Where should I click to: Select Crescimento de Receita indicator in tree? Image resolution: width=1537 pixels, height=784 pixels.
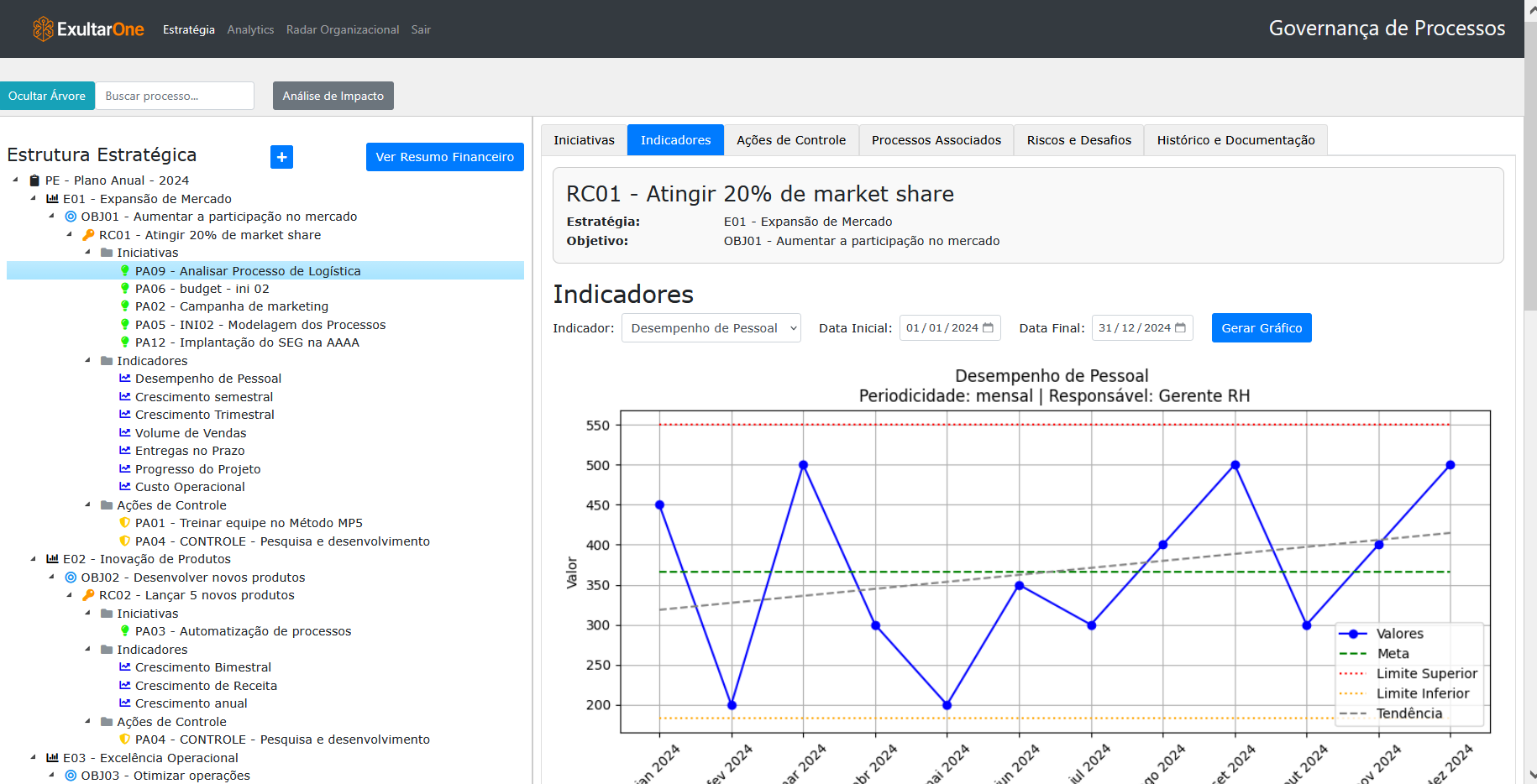[x=206, y=686]
